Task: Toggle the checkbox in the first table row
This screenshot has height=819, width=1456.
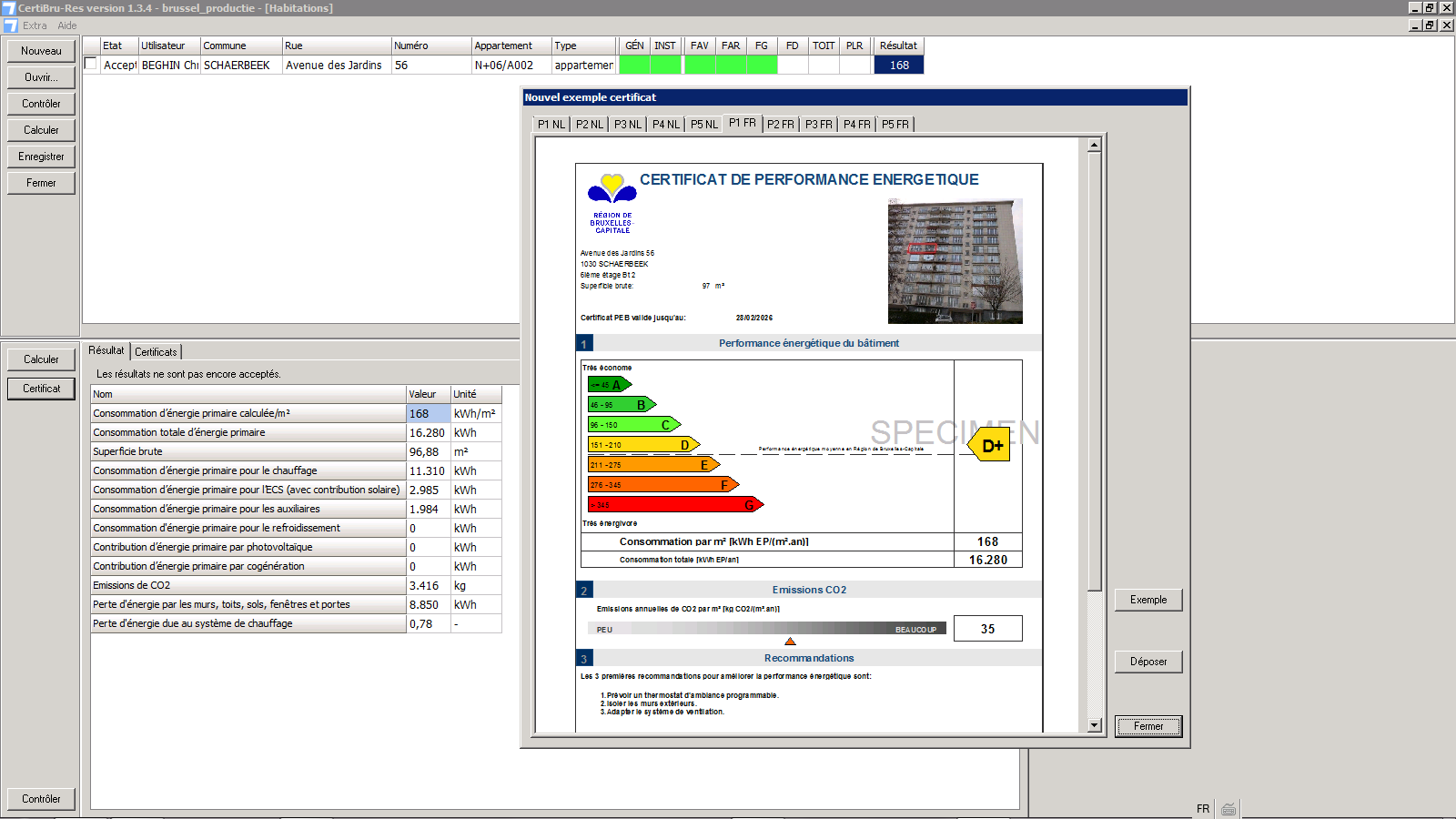Action: [x=91, y=64]
